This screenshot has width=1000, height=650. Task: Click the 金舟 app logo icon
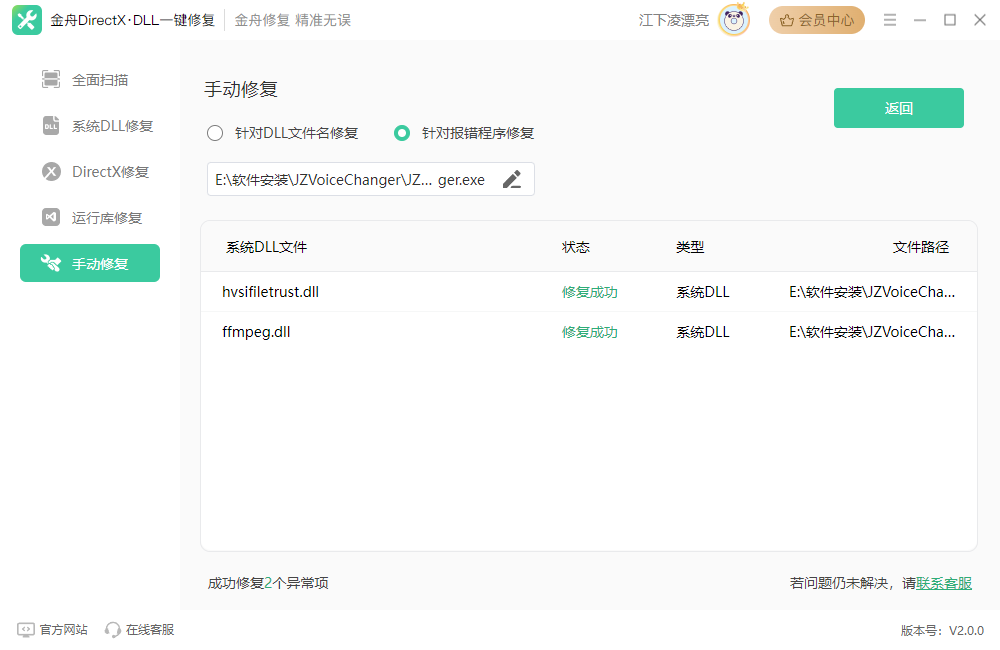coord(27,20)
